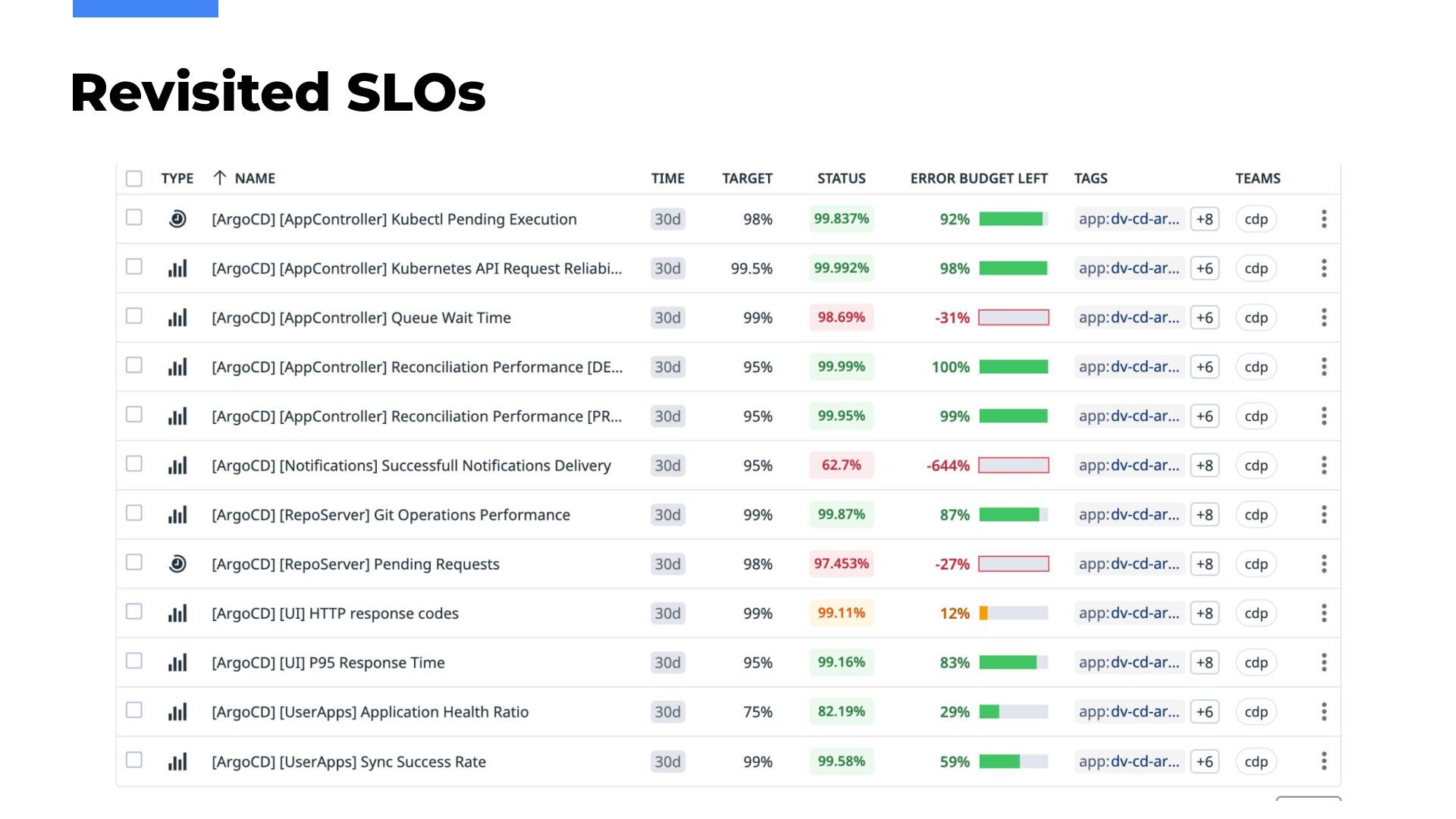1456x819 pixels.
Task: Tick the select-all checkbox in the table header
Action: [x=134, y=179]
